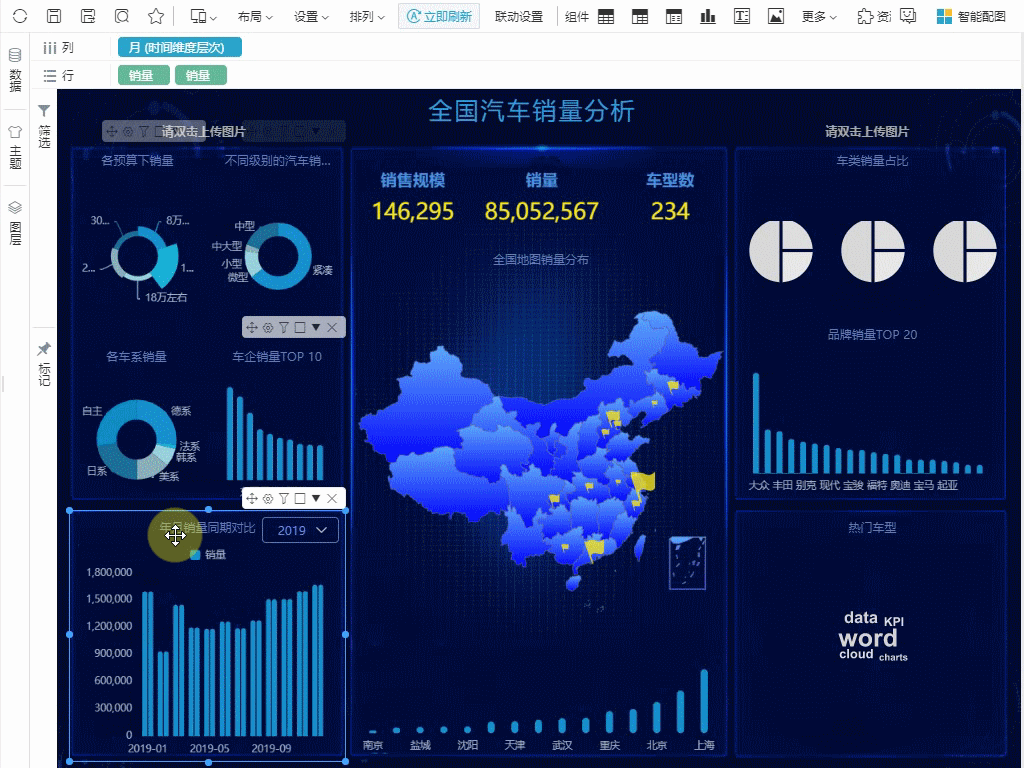
Task: Open the 主题 sidebar tab
Action: pos(15,147)
